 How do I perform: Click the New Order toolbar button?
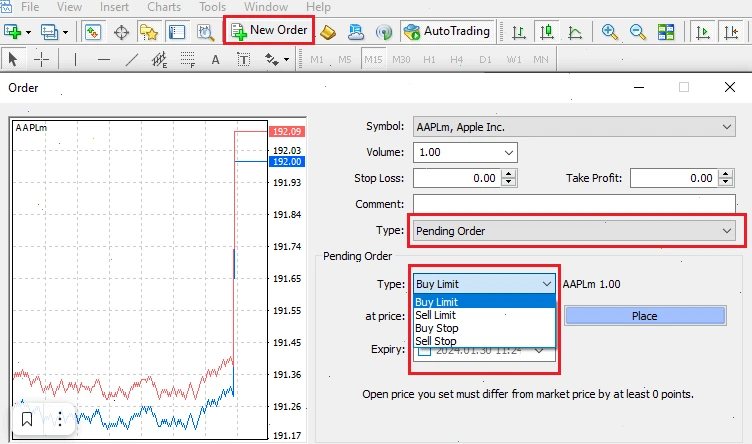pos(269,31)
